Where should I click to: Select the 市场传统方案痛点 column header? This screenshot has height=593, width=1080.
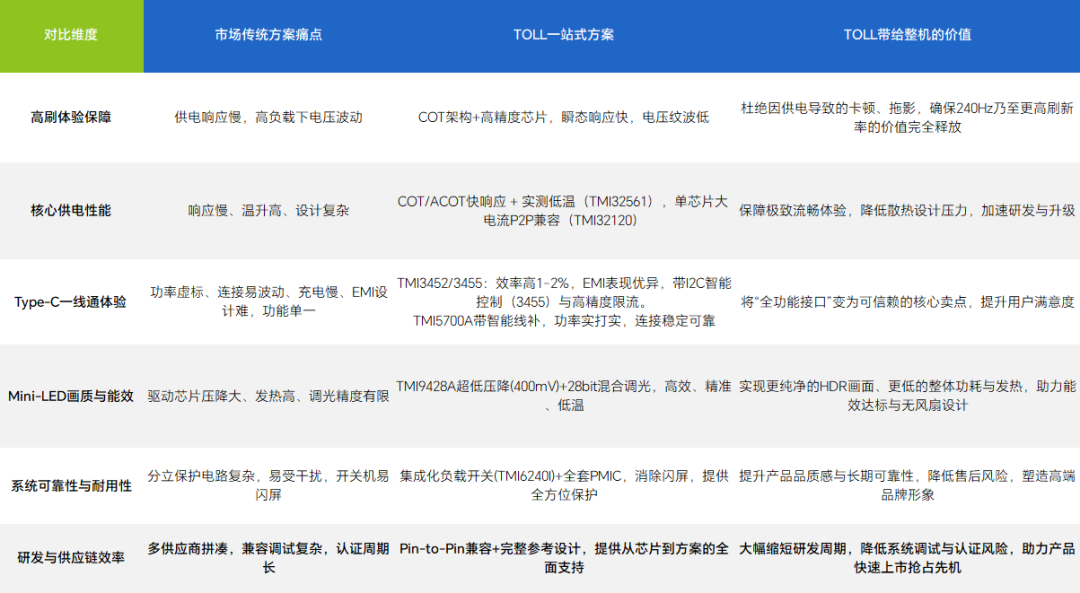(268, 35)
